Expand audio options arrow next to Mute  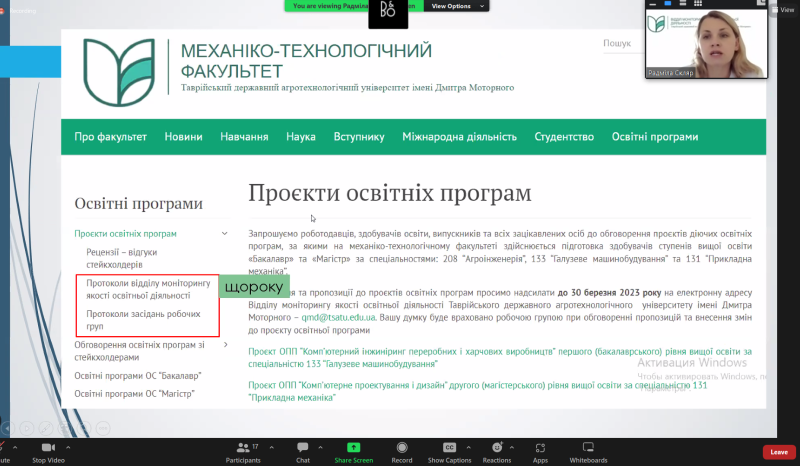click(15, 448)
